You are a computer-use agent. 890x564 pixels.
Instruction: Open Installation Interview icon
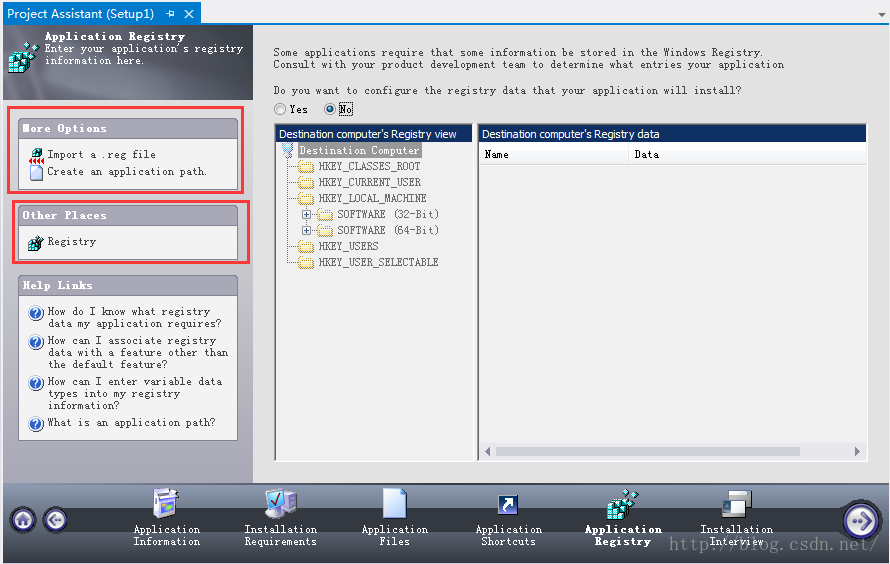click(x=737, y=504)
